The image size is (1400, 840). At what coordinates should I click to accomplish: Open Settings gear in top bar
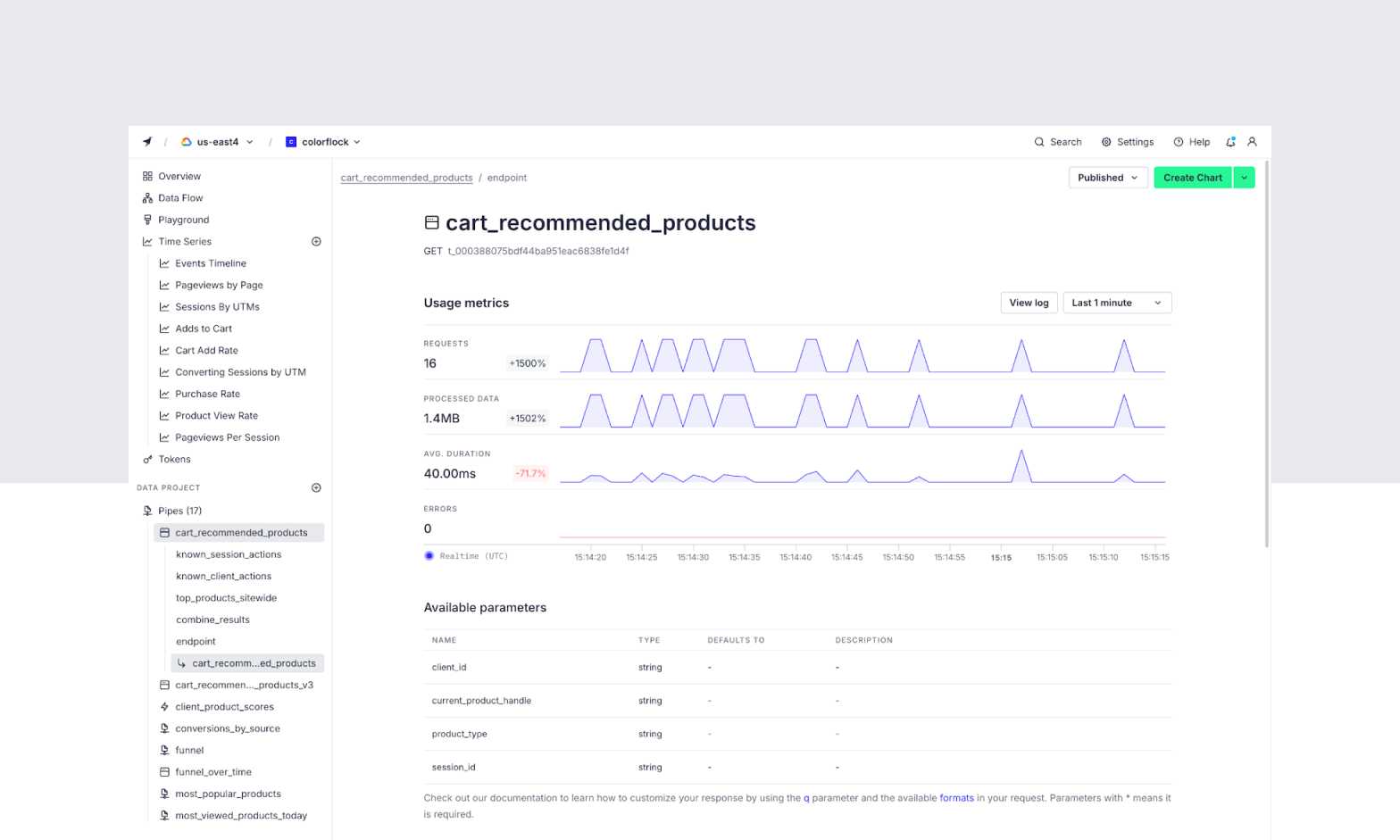(x=1127, y=142)
